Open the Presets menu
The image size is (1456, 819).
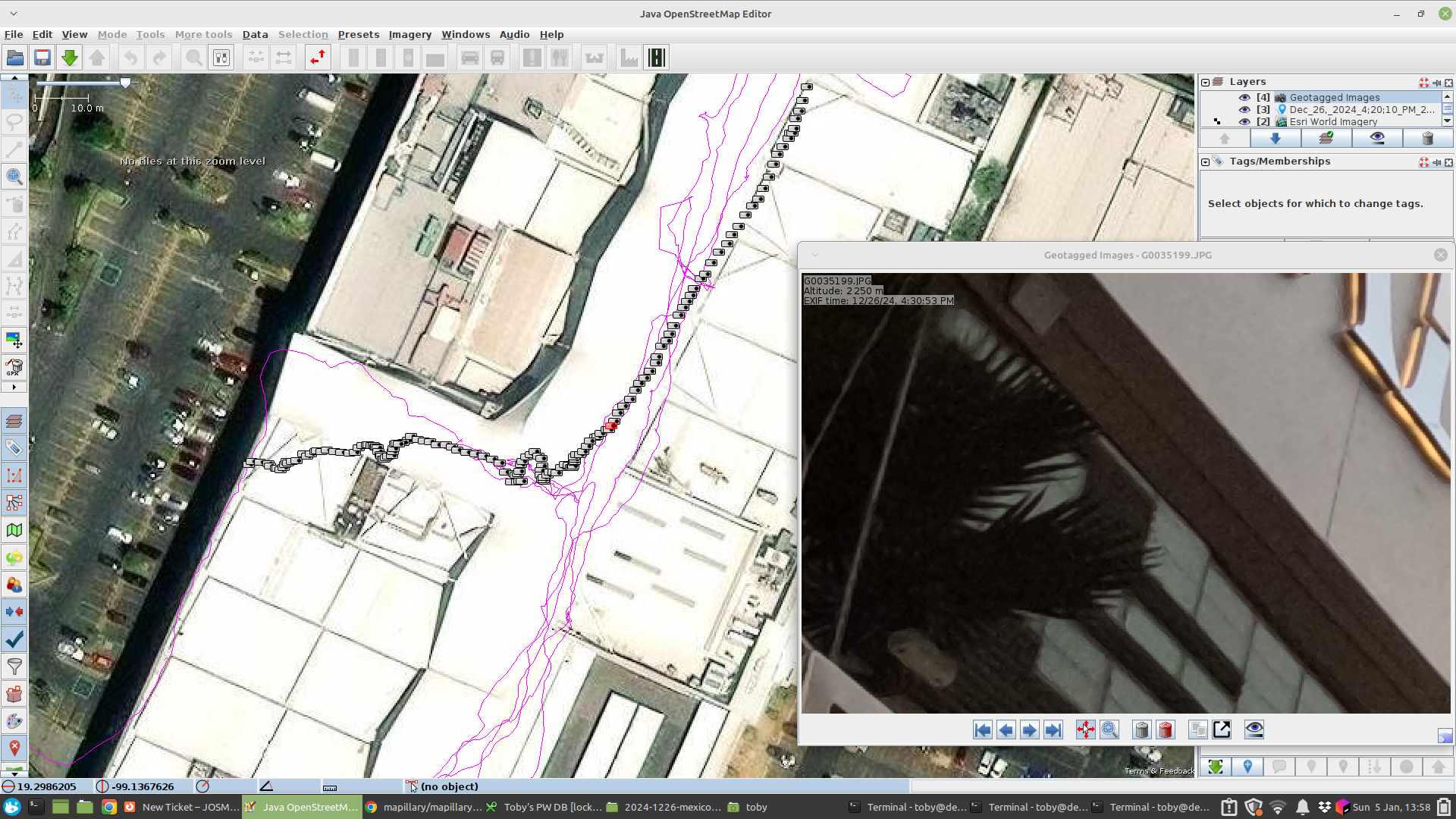pos(358,34)
